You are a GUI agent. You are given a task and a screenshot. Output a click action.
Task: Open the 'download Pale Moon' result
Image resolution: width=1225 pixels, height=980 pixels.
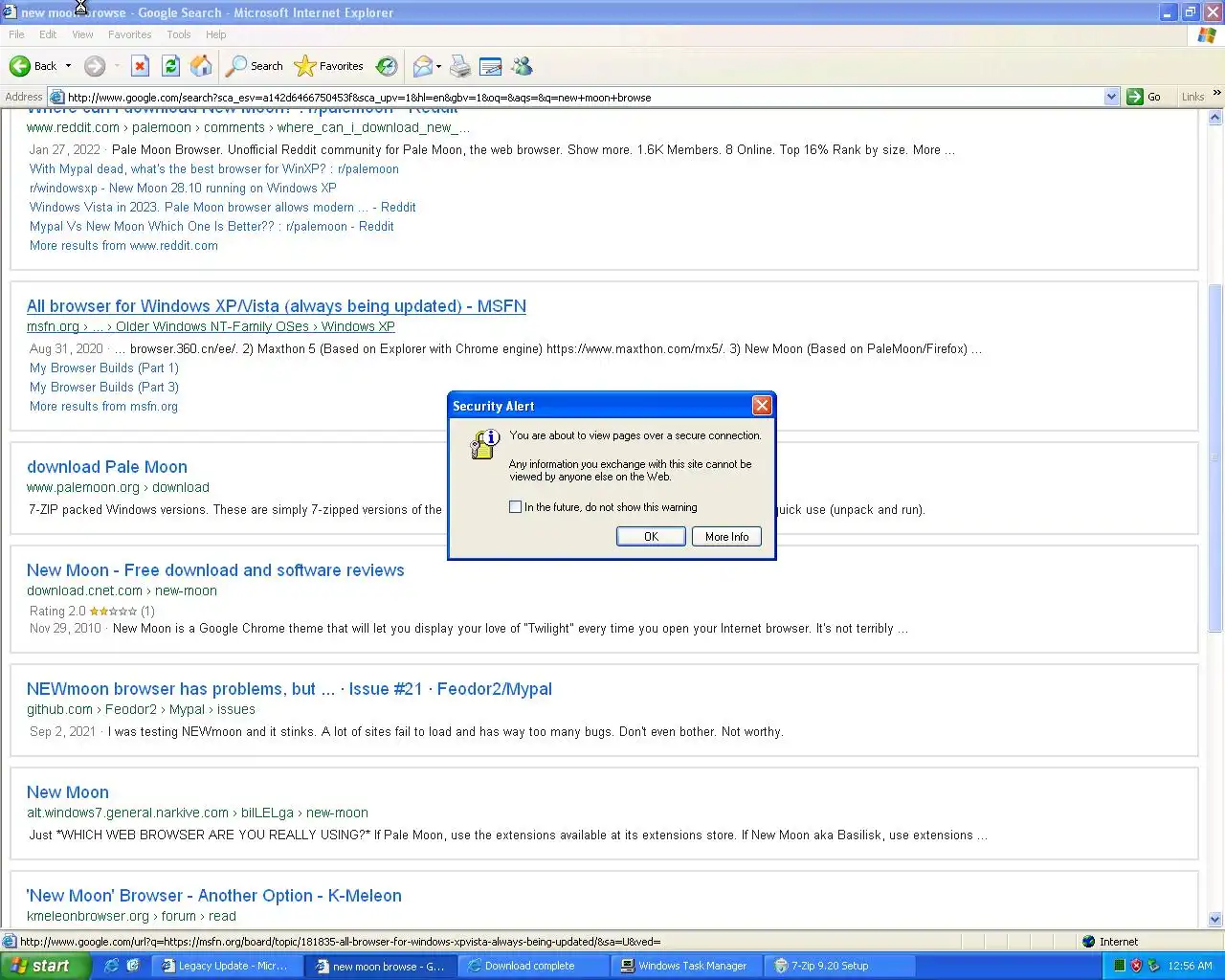(x=107, y=467)
